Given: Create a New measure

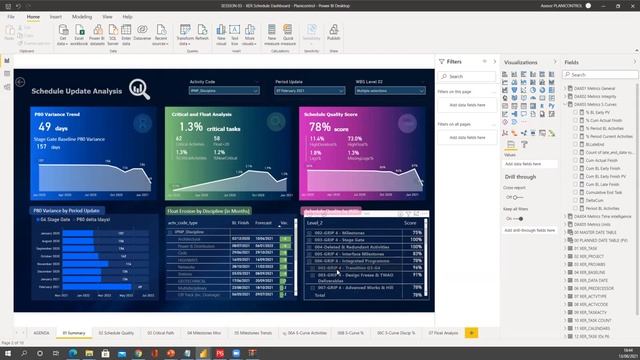Looking at the screenshot, I should 271,34.
